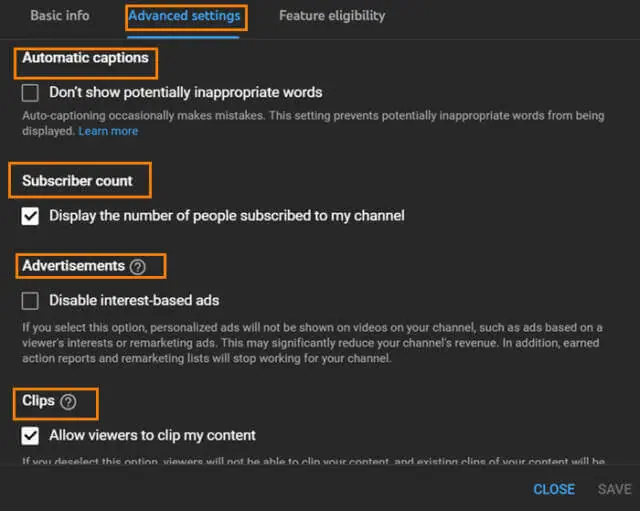Tick the Disable interest-based ads checkbox

point(30,301)
